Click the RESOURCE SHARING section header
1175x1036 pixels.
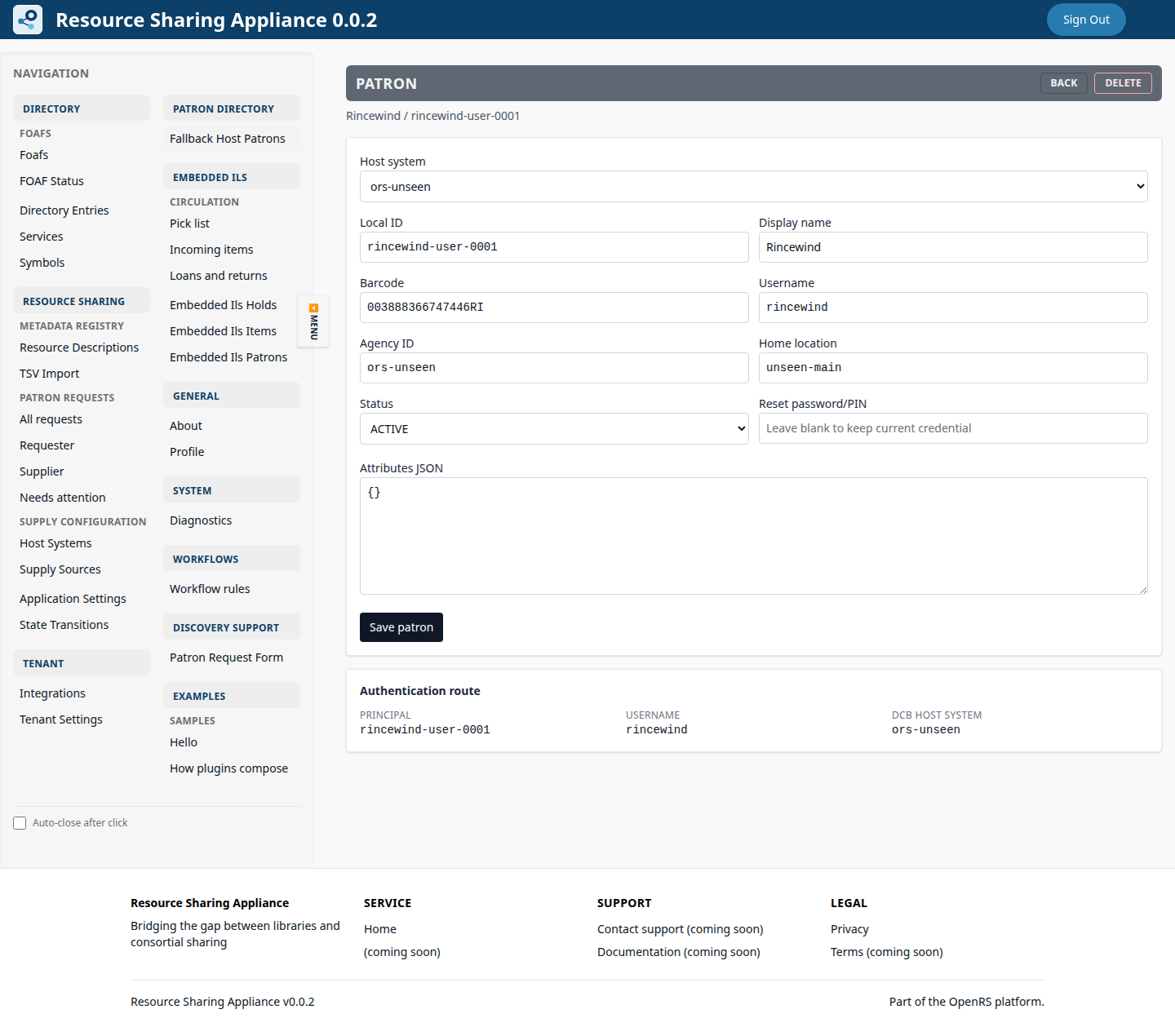82,301
